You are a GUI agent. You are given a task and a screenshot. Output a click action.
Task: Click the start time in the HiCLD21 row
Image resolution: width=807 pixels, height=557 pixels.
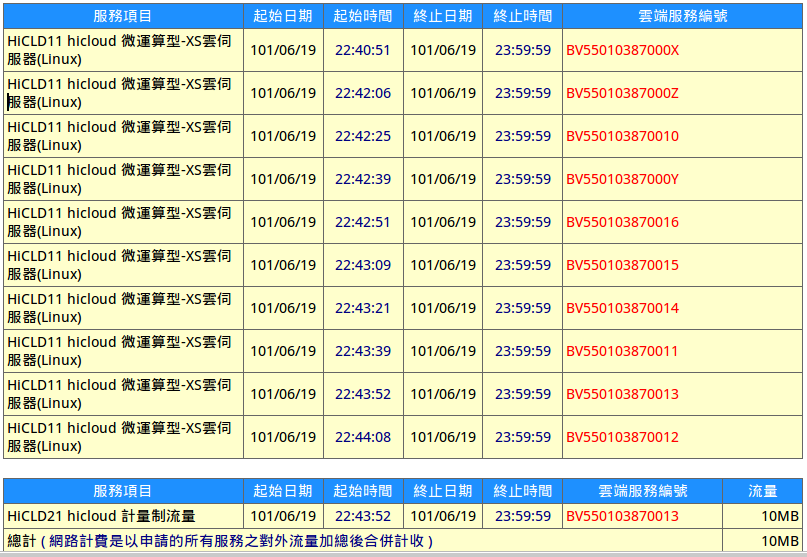pyautogui.click(x=363, y=516)
